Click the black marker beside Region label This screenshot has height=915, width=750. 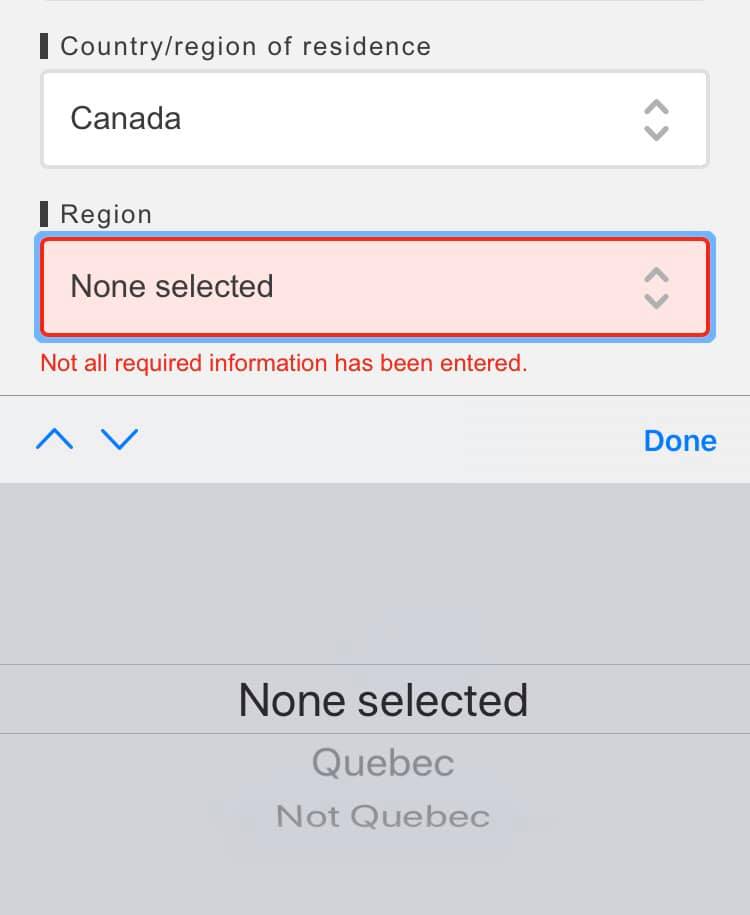coord(44,214)
